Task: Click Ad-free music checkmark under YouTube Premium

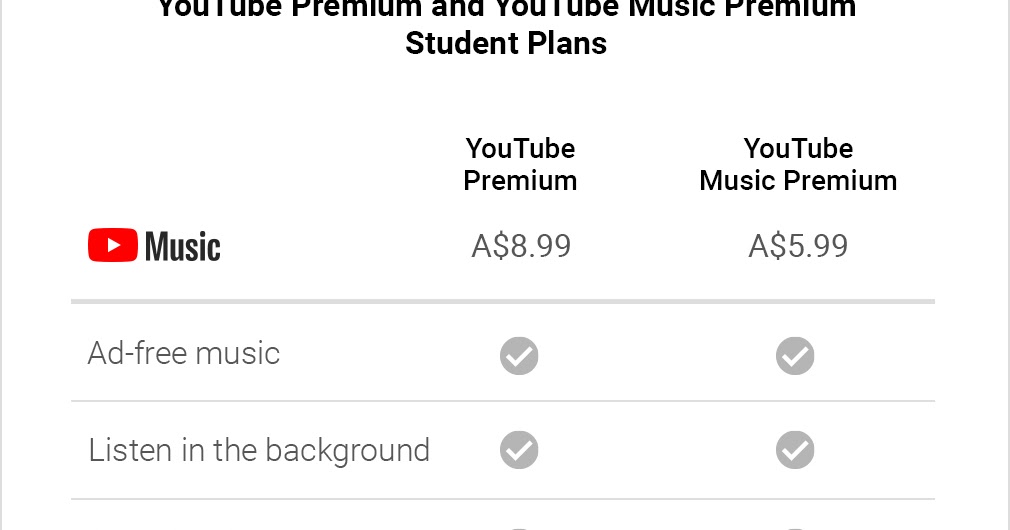Action: tap(519, 355)
